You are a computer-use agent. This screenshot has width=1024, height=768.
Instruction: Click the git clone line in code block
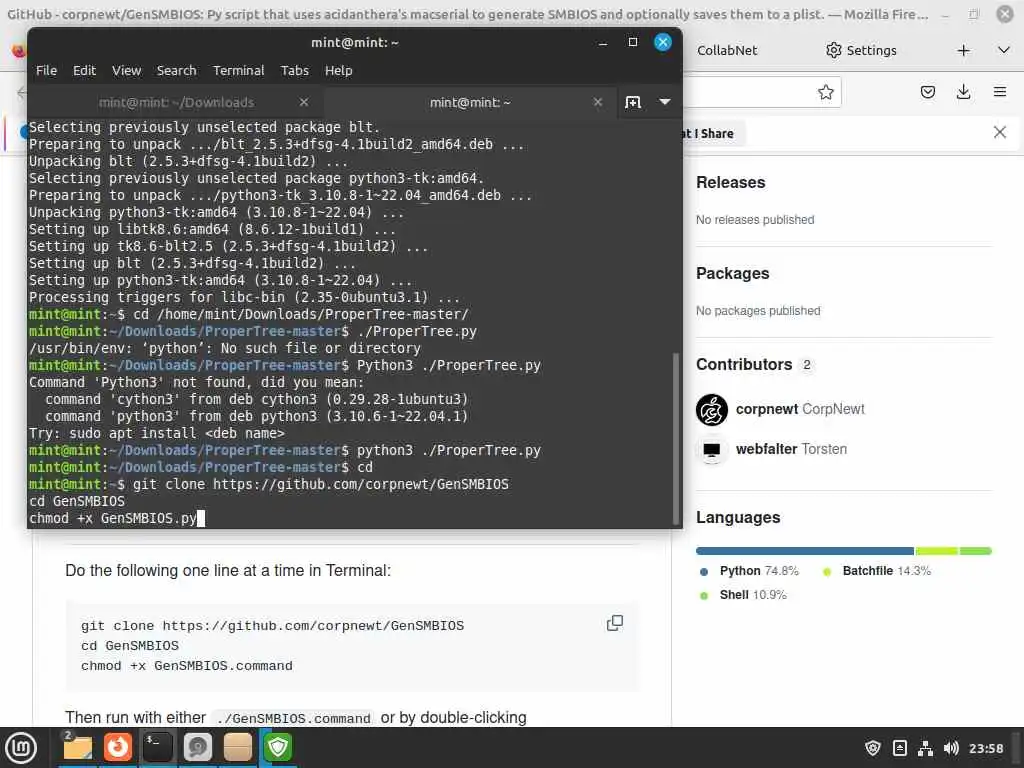point(272,626)
